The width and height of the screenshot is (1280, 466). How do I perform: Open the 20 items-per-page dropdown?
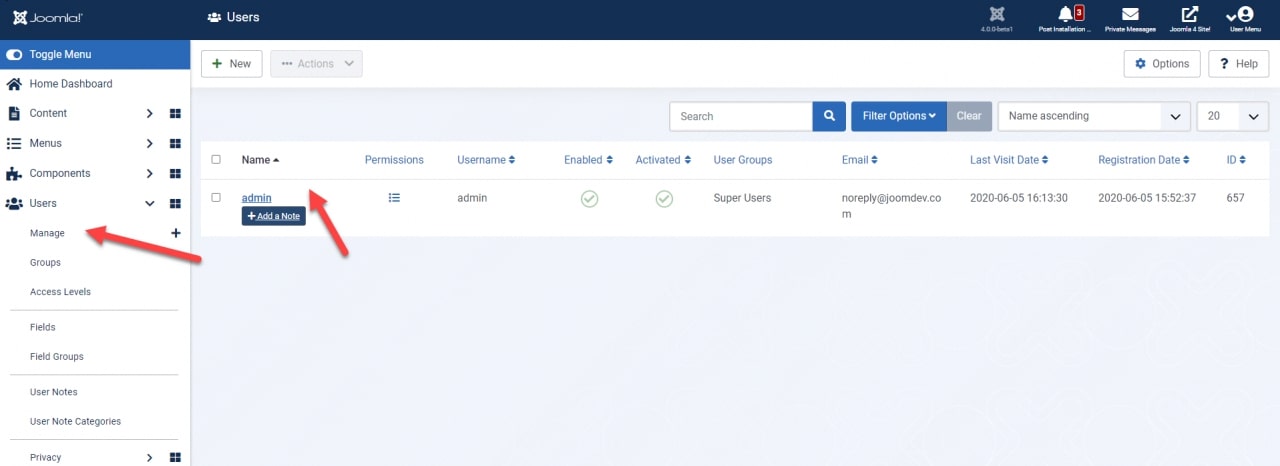pyautogui.click(x=1232, y=116)
